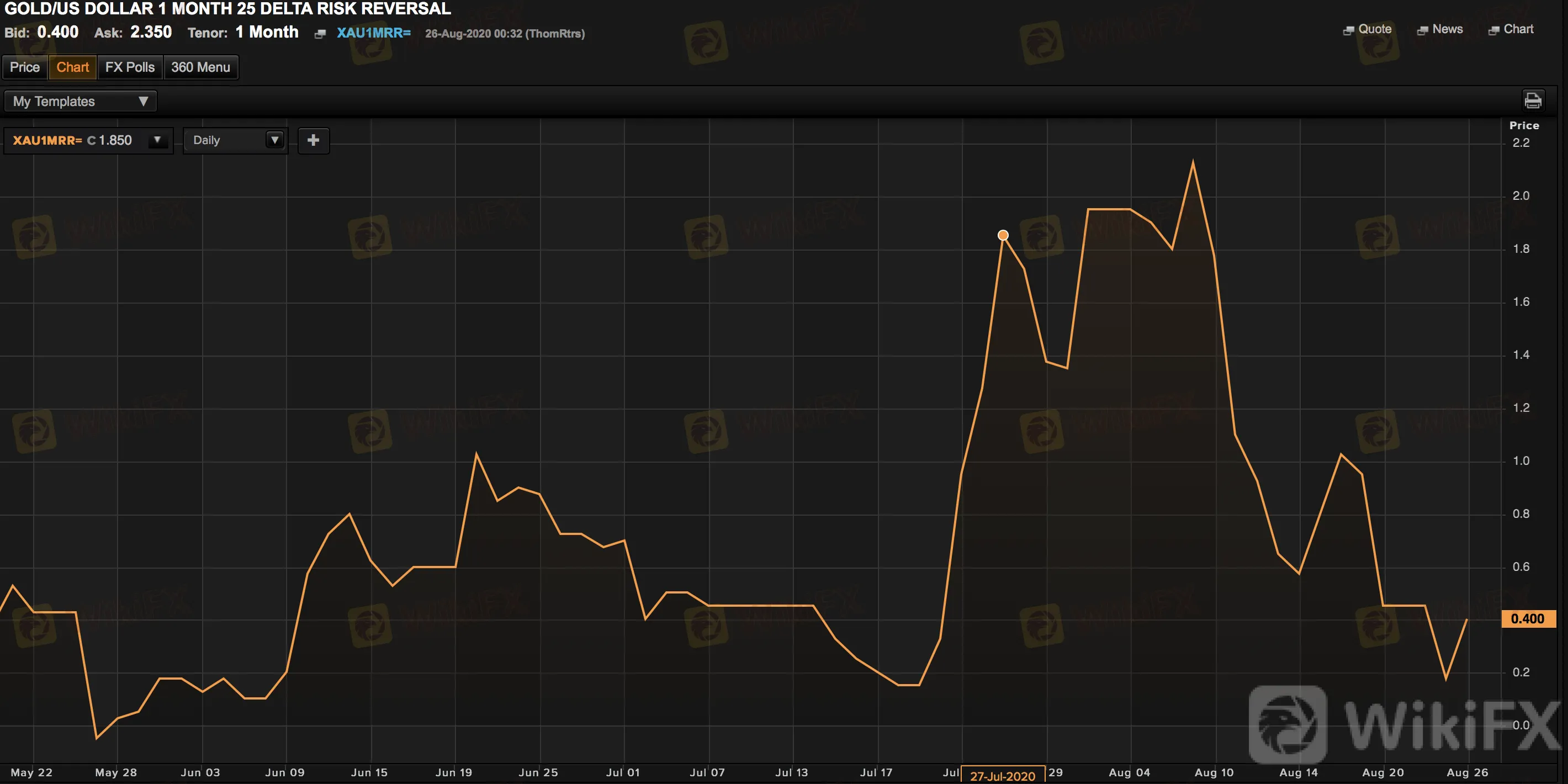Click the News link
This screenshot has width=1568, height=784.
pyautogui.click(x=1447, y=29)
